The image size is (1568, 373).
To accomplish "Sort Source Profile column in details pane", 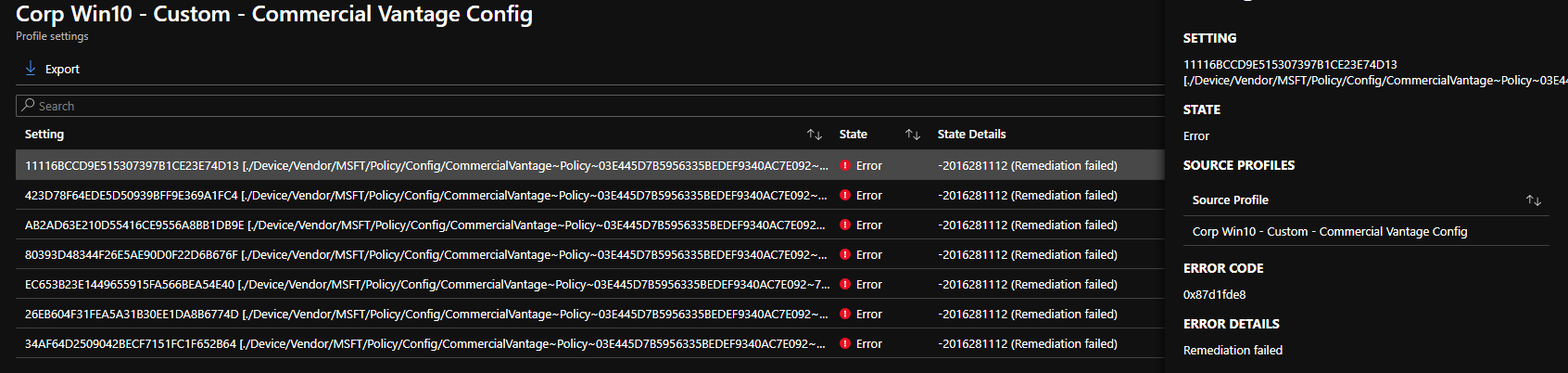I will tap(1534, 200).
